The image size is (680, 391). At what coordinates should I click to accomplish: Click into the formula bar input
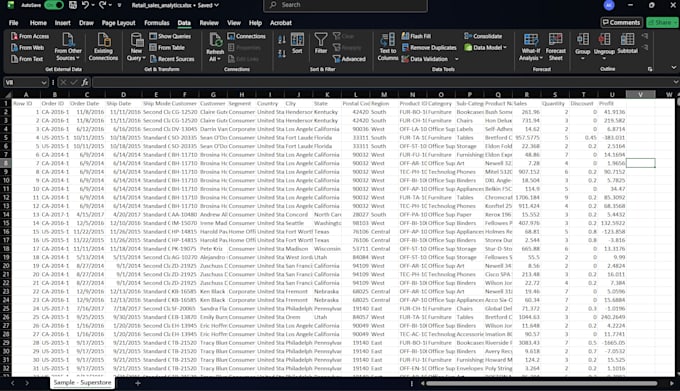382,82
